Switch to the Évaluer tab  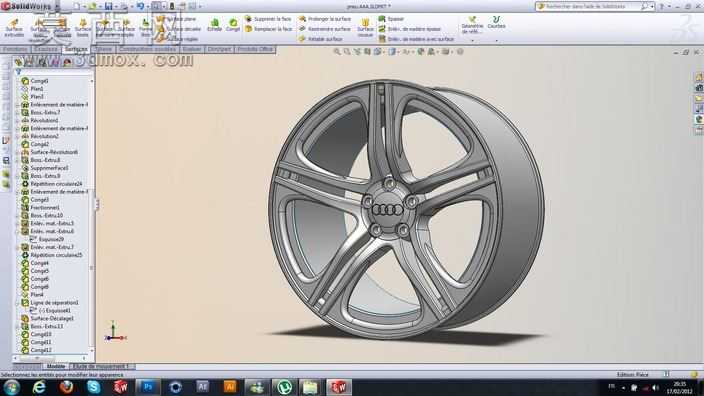click(x=192, y=49)
